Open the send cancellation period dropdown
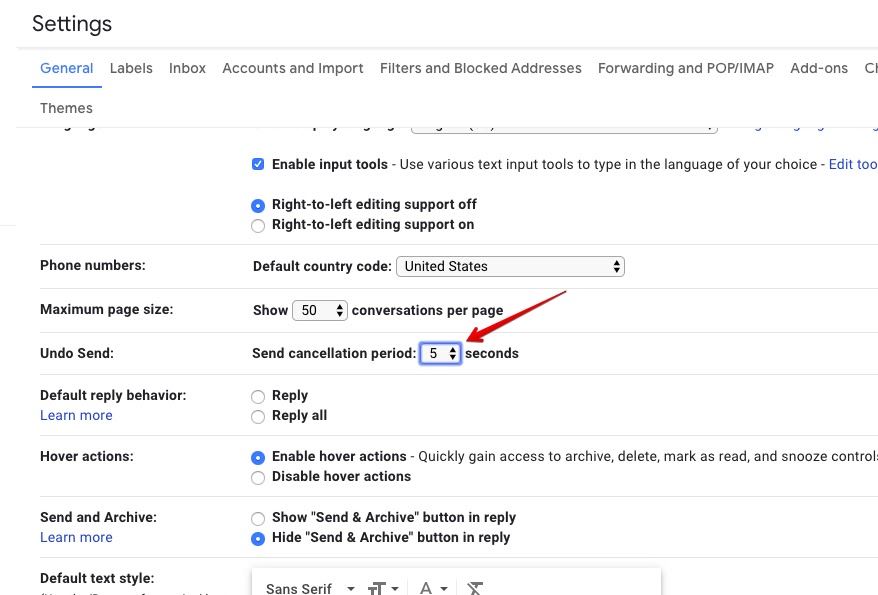The image size is (878, 595). pos(440,353)
